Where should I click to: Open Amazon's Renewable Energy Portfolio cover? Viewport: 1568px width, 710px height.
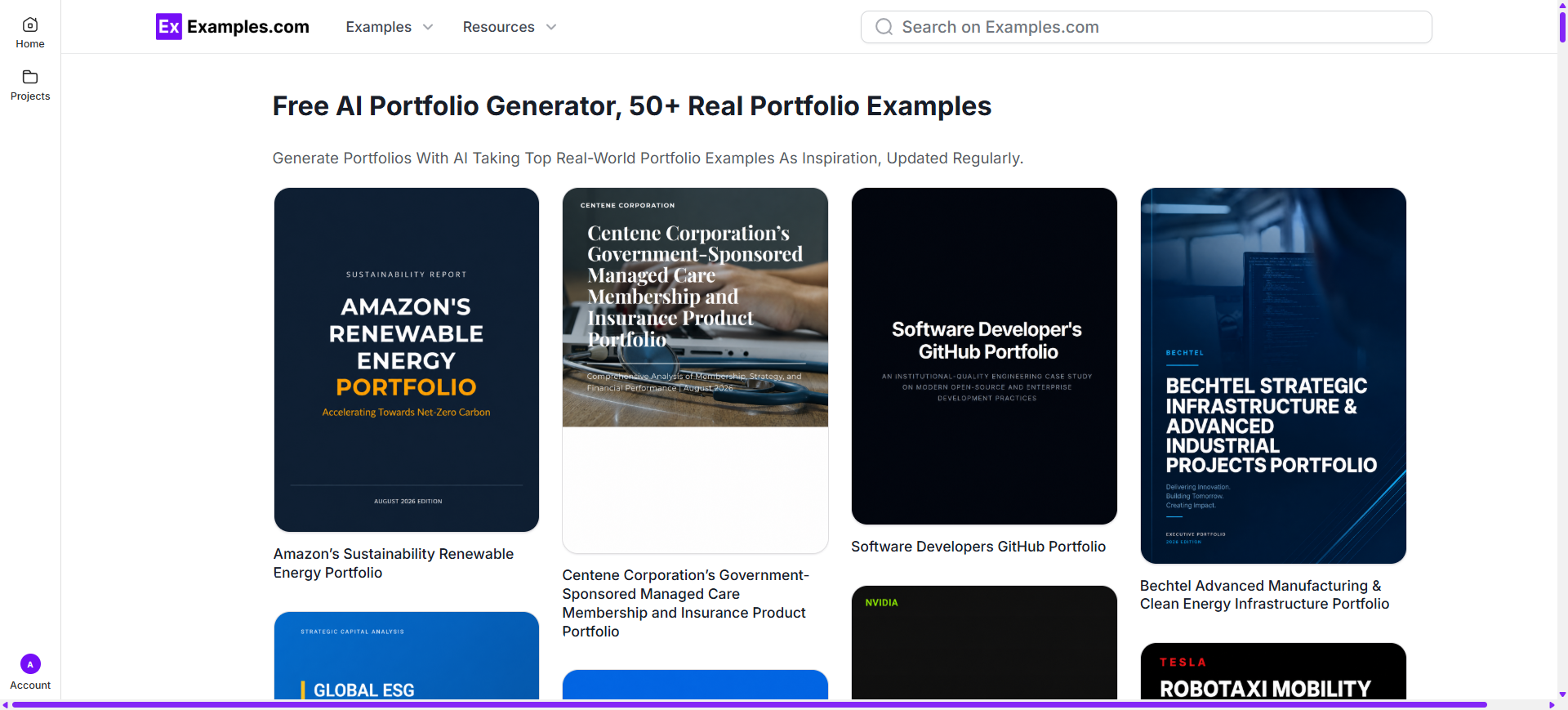pos(407,360)
